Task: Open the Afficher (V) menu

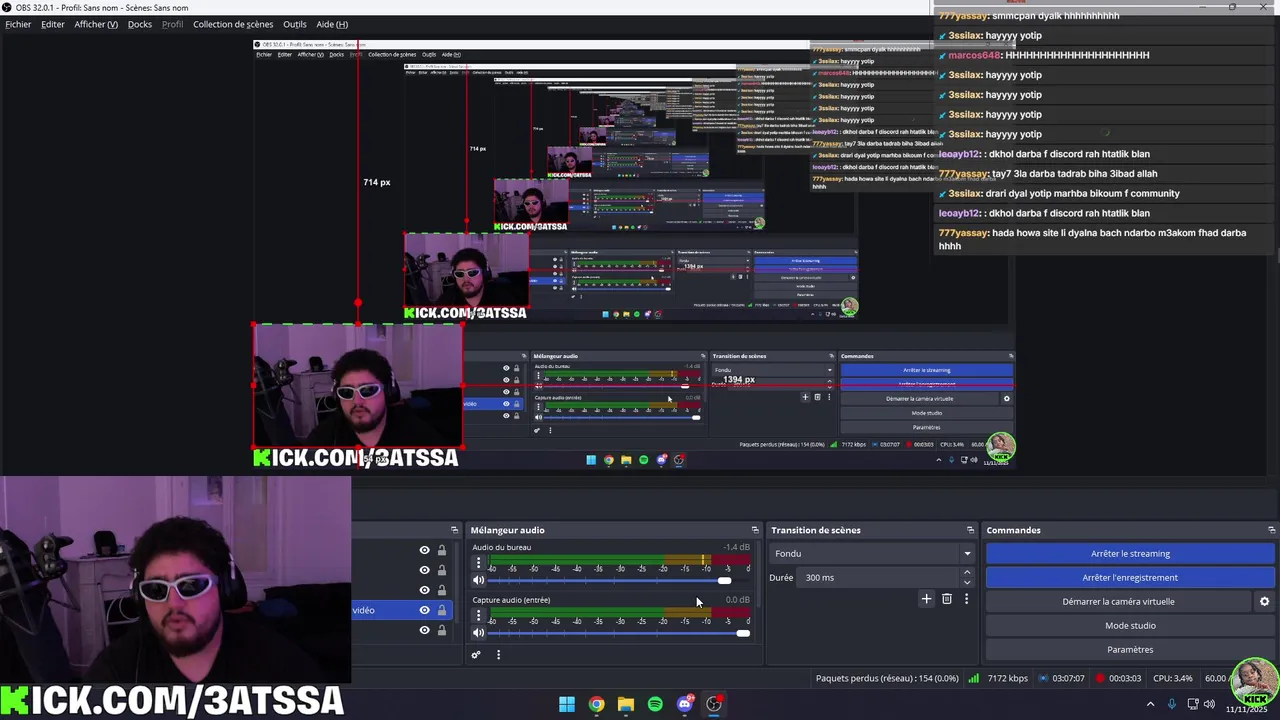Action: [96, 24]
